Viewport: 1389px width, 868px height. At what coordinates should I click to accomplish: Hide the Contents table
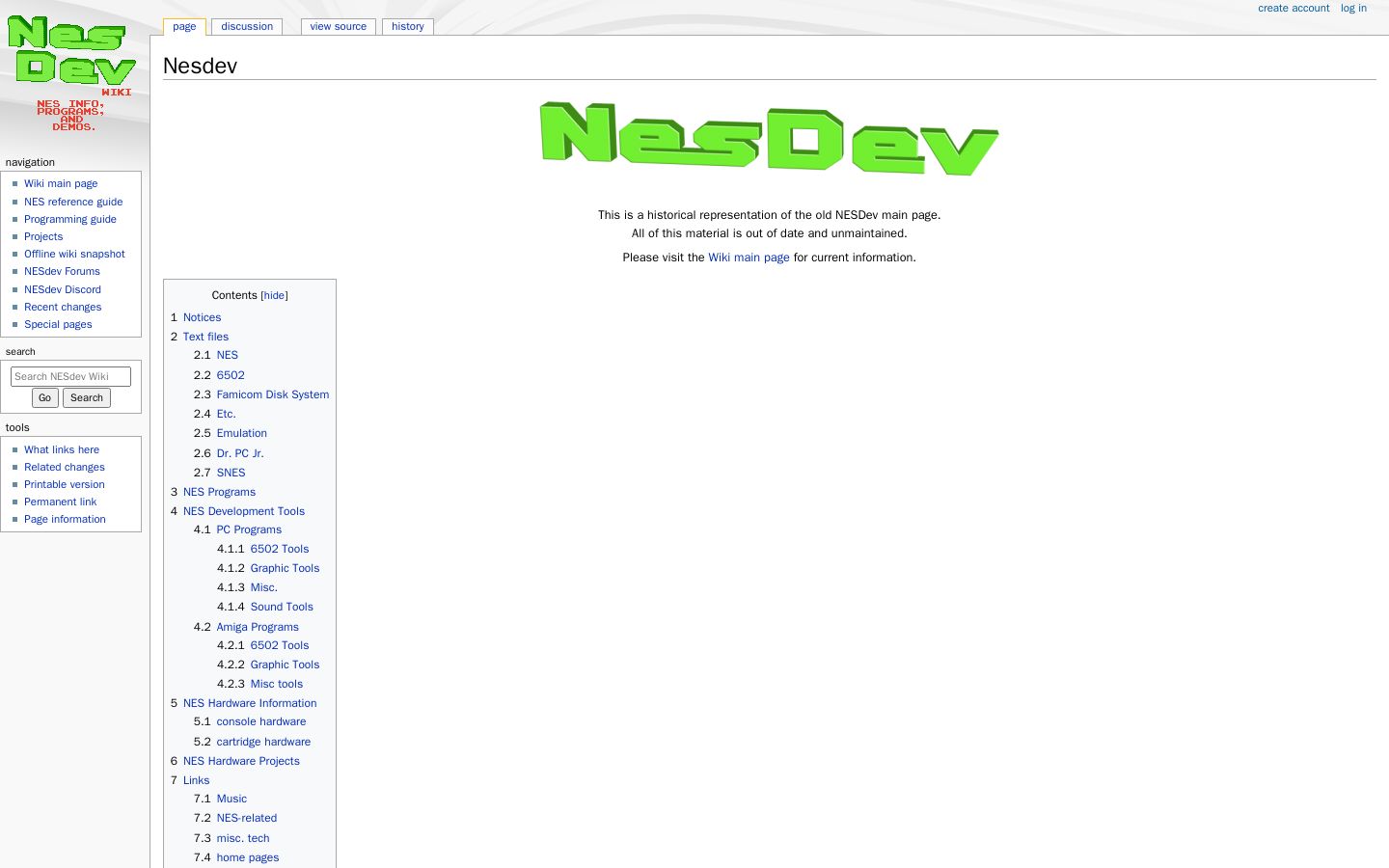[x=274, y=295]
